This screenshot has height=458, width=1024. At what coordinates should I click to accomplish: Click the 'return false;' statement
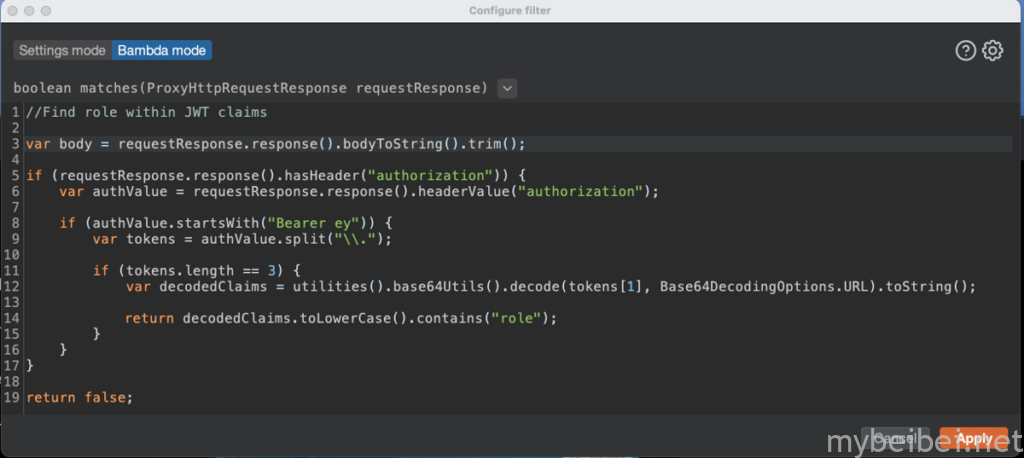click(79, 398)
